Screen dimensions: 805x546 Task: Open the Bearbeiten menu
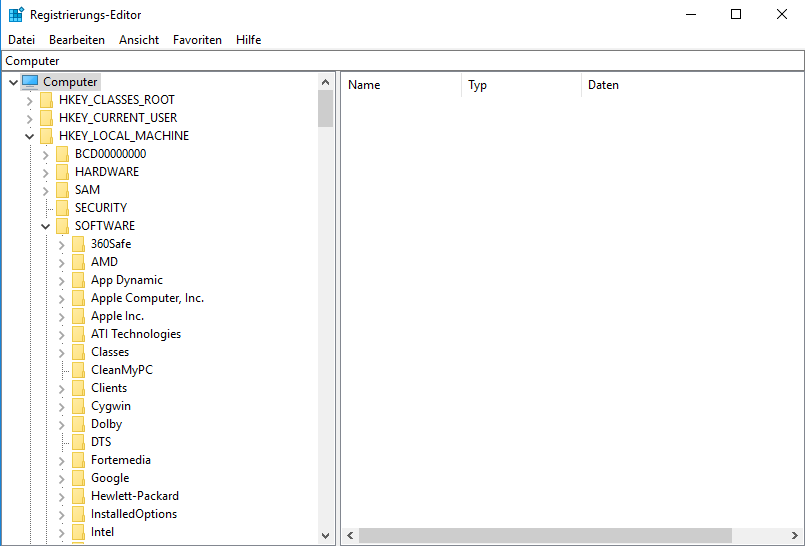click(77, 40)
